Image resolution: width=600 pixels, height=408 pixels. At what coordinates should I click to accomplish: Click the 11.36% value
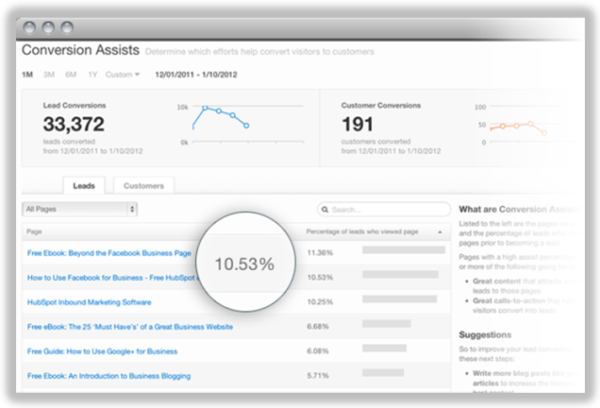pyautogui.click(x=320, y=253)
